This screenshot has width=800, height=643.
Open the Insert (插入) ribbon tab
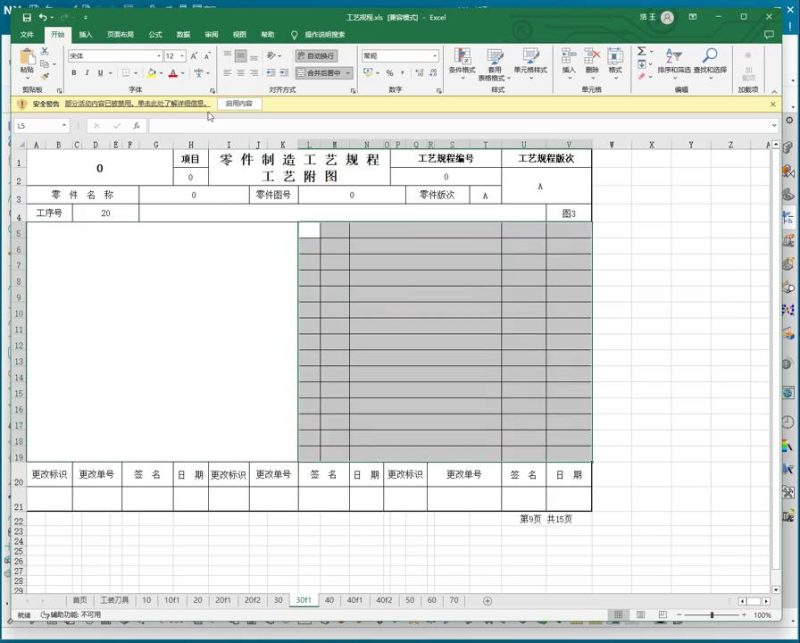(x=86, y=34)
